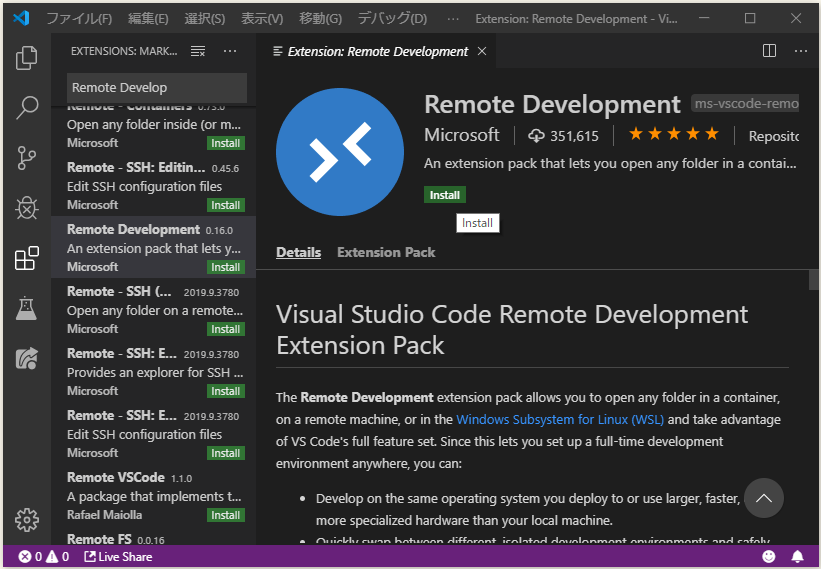Image resolution: width=821 pixels, height=569 pixels.
Task: Click Live Share in status bar
Action: tap(118, 556)
